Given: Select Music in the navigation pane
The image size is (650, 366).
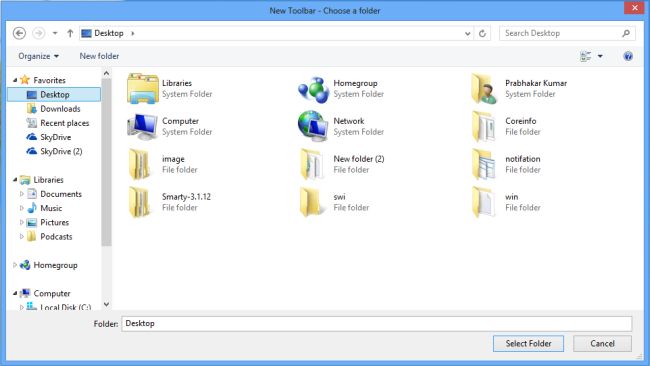Looking at the screenshot, I should [51, 208].
